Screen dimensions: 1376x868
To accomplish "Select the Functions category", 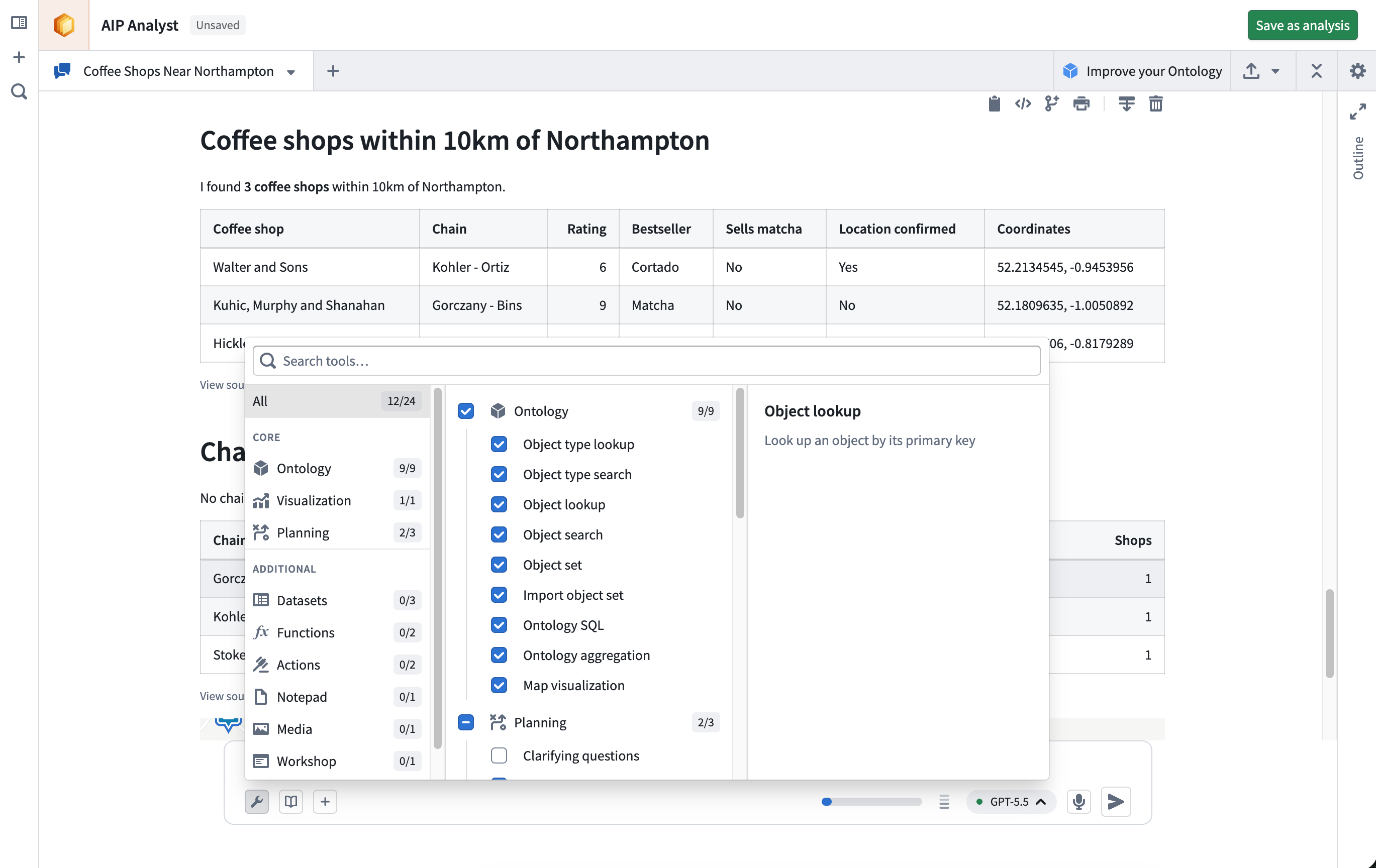I will point(337,633).
